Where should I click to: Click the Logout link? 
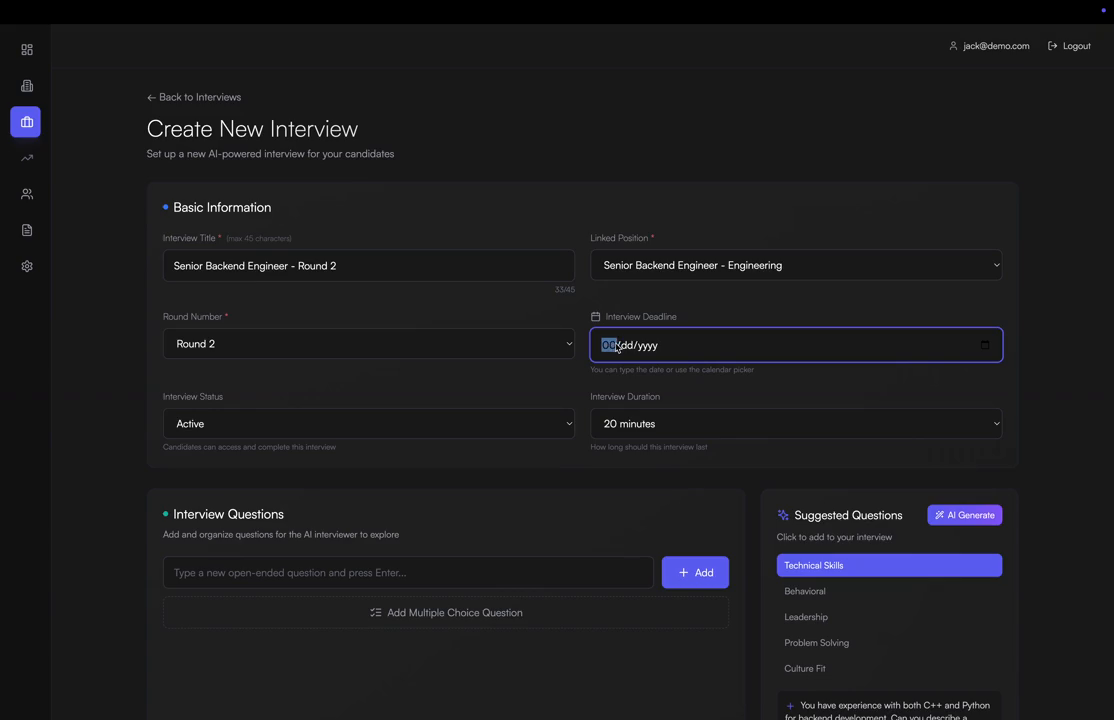pyautogui.click(x=1069, y=45)
